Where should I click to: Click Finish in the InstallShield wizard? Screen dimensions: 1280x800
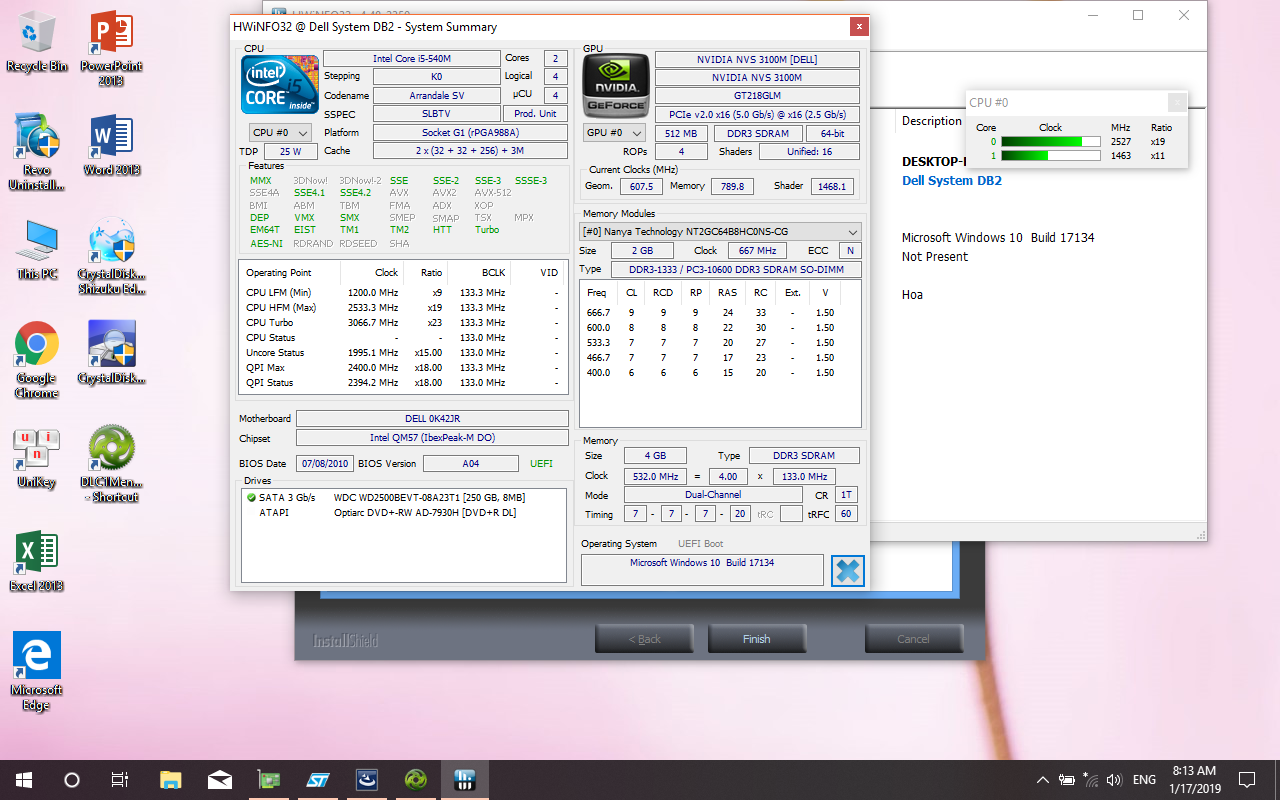tap(757, 639)
